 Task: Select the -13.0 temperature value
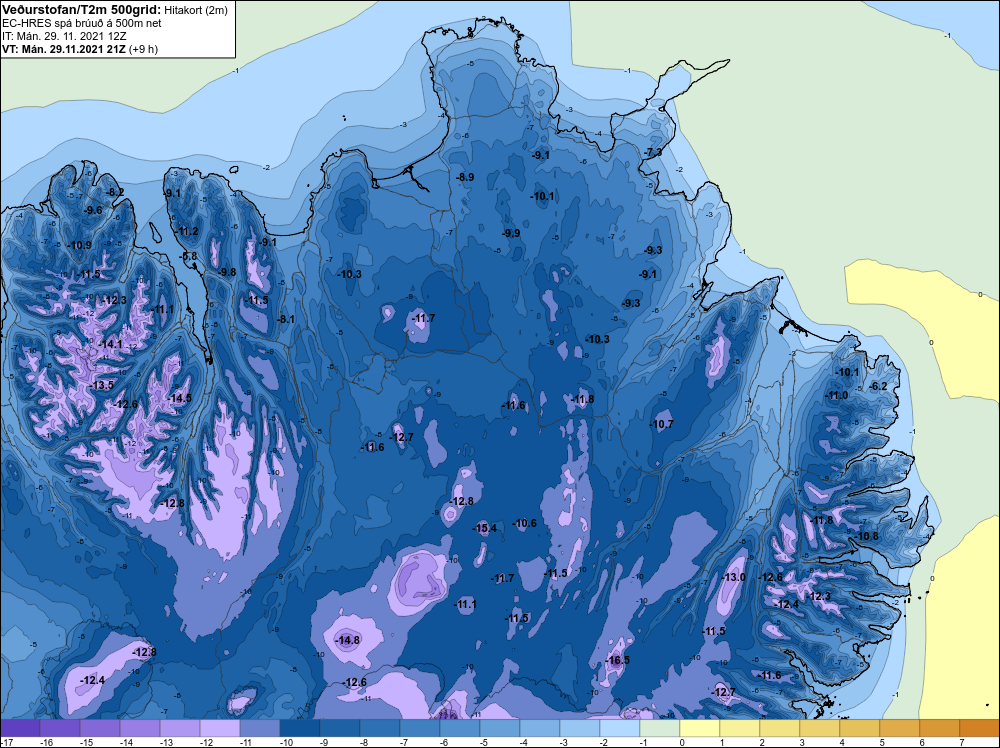(x=733, y=577)
